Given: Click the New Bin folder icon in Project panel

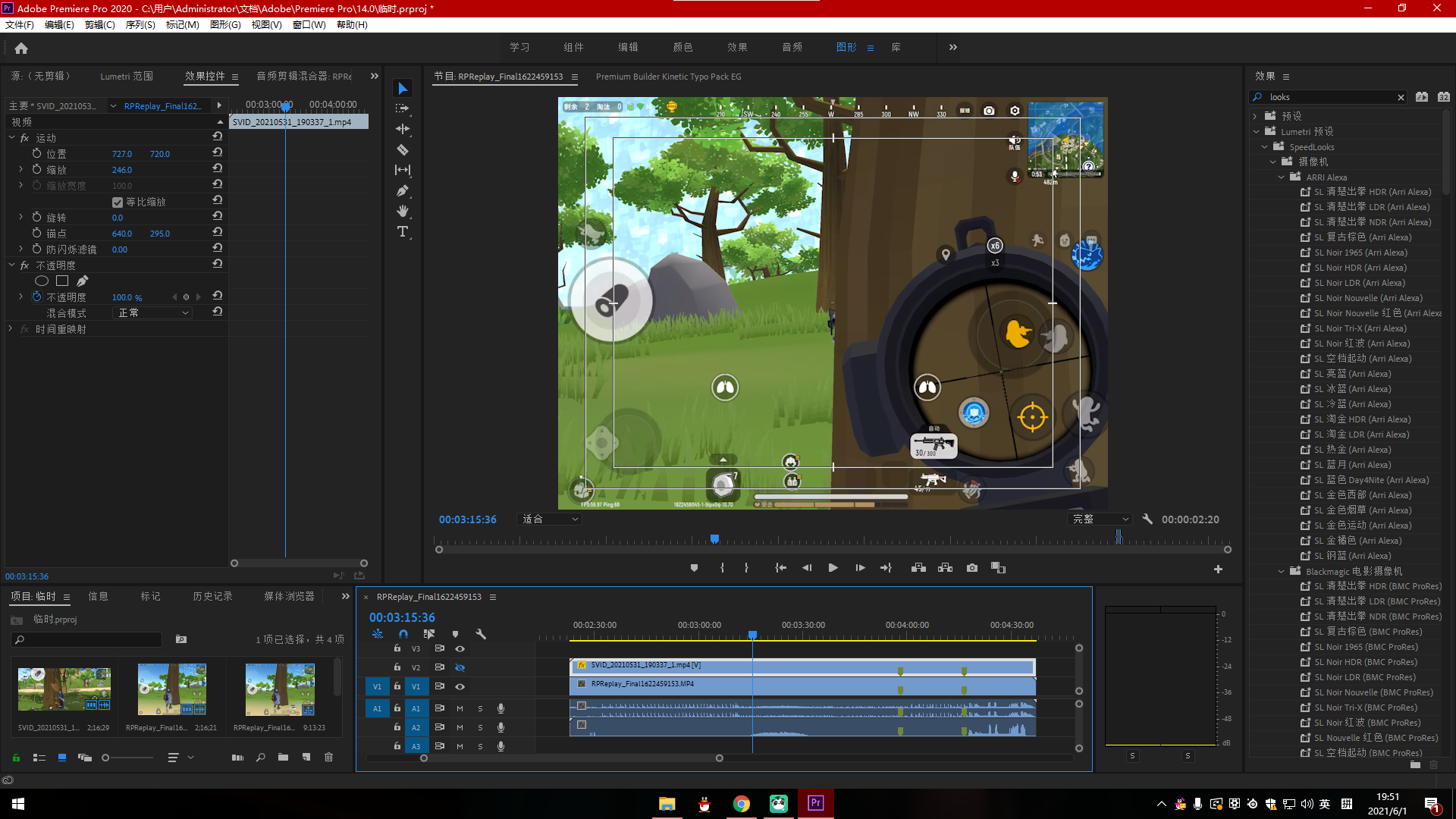Looking at the screenshot, I should (x=283, y=757).
